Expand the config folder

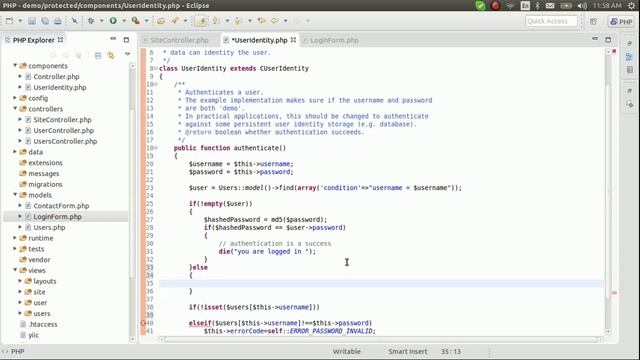pyautogui.click(x=15, y=98)
